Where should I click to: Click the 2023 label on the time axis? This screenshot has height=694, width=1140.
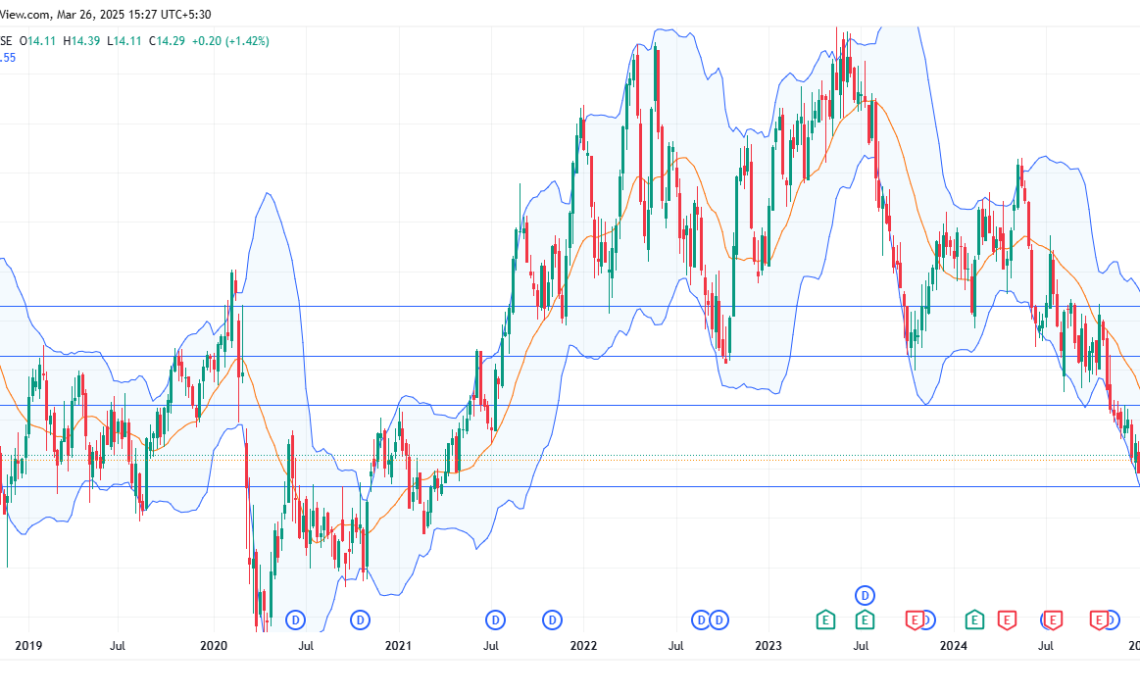coord(768,647)
